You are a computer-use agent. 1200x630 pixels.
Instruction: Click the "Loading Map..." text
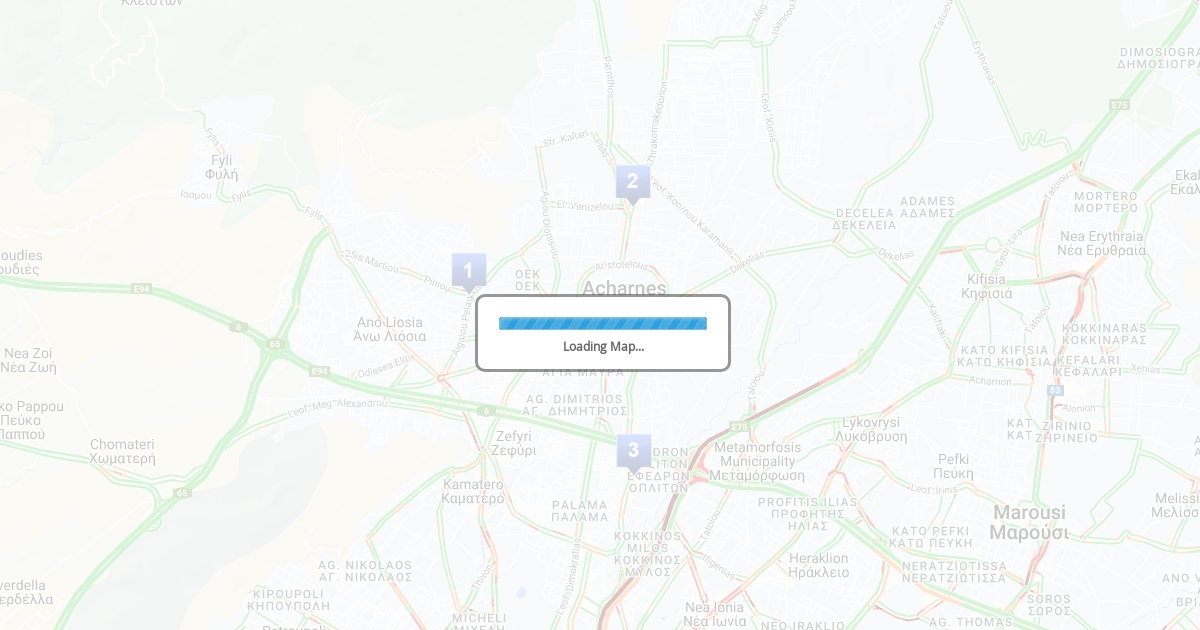pos(603,346)
